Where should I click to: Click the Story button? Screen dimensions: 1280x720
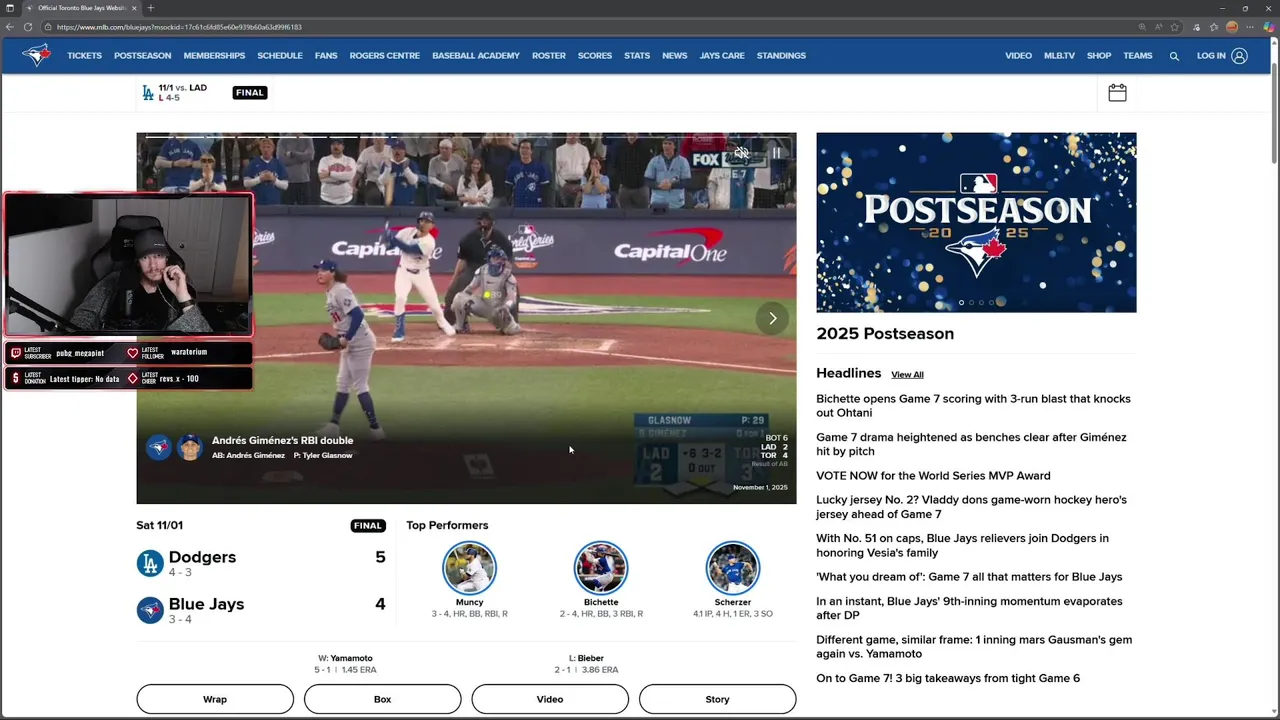pyautogui.click(x=717, y=699)
